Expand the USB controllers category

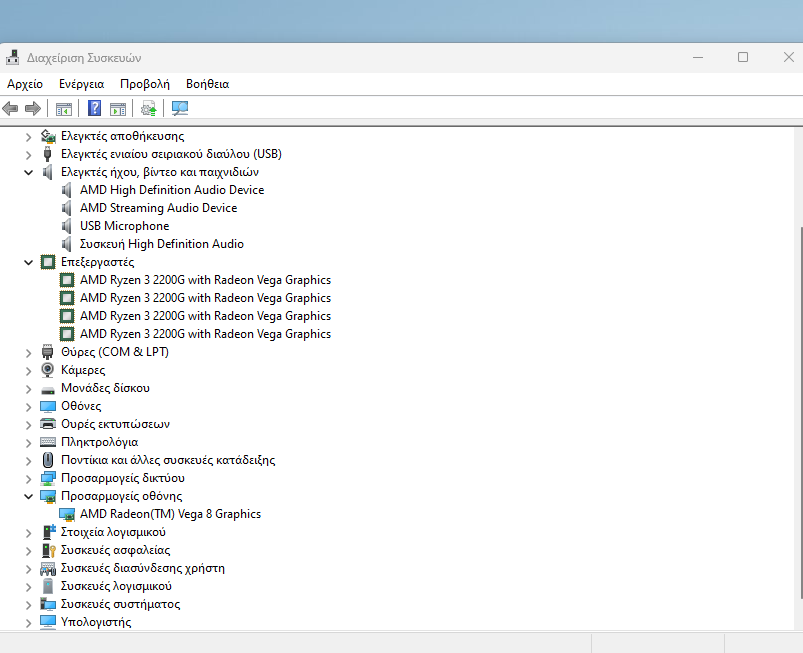pos(29,155)
